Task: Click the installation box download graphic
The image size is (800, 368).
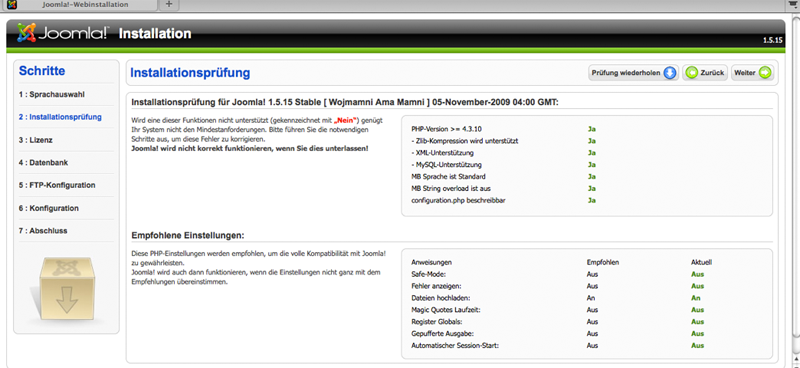Action: tap(66, 289)
